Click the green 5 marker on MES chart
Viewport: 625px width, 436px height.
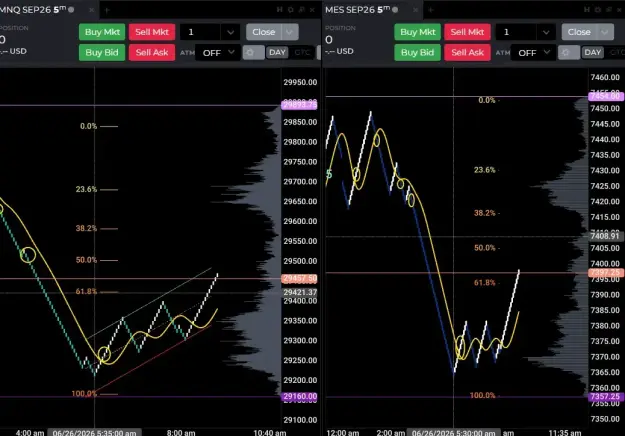click(x=329, y=174)
